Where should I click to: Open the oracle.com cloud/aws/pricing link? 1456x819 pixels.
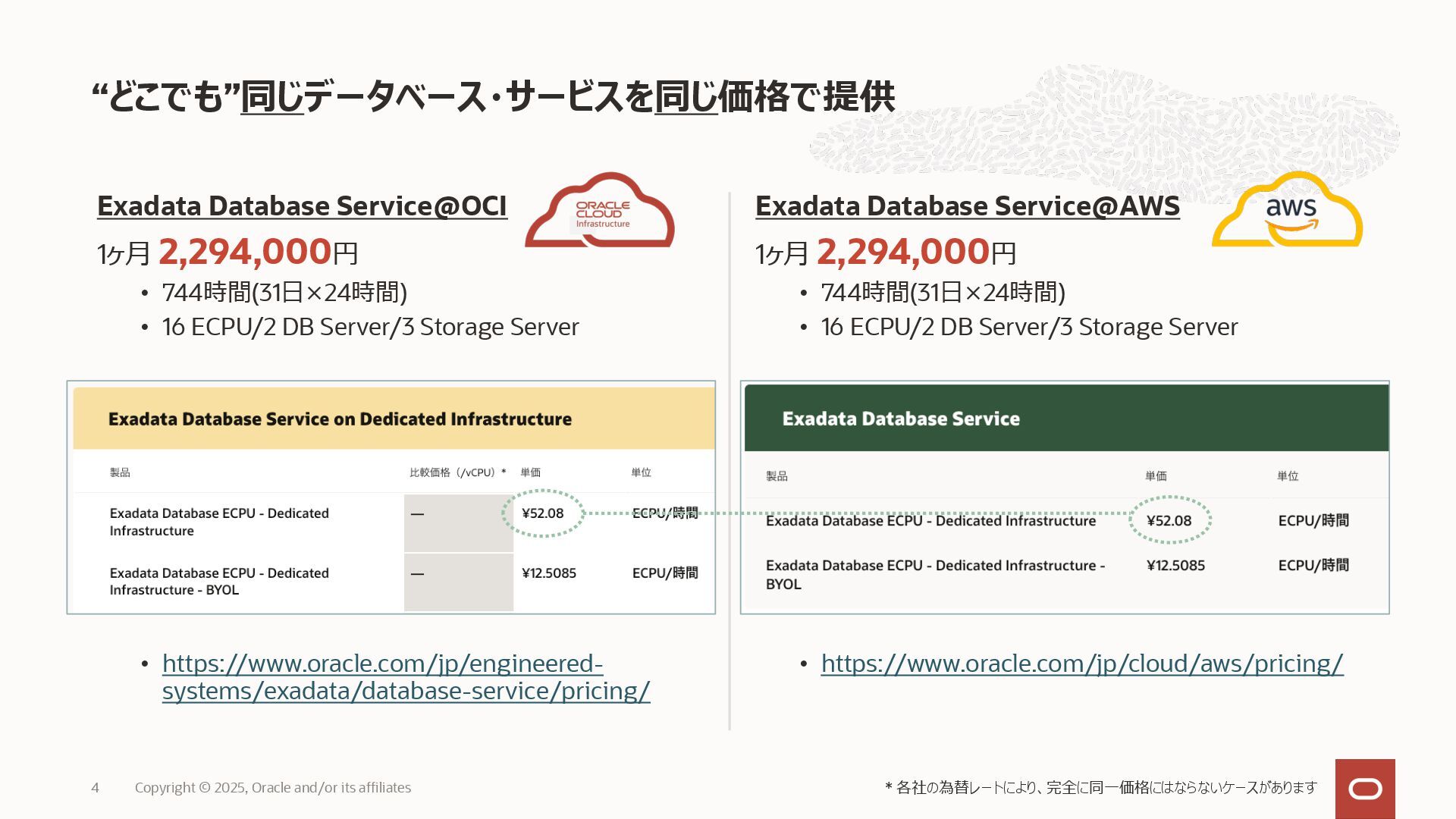pos(1081,664)
